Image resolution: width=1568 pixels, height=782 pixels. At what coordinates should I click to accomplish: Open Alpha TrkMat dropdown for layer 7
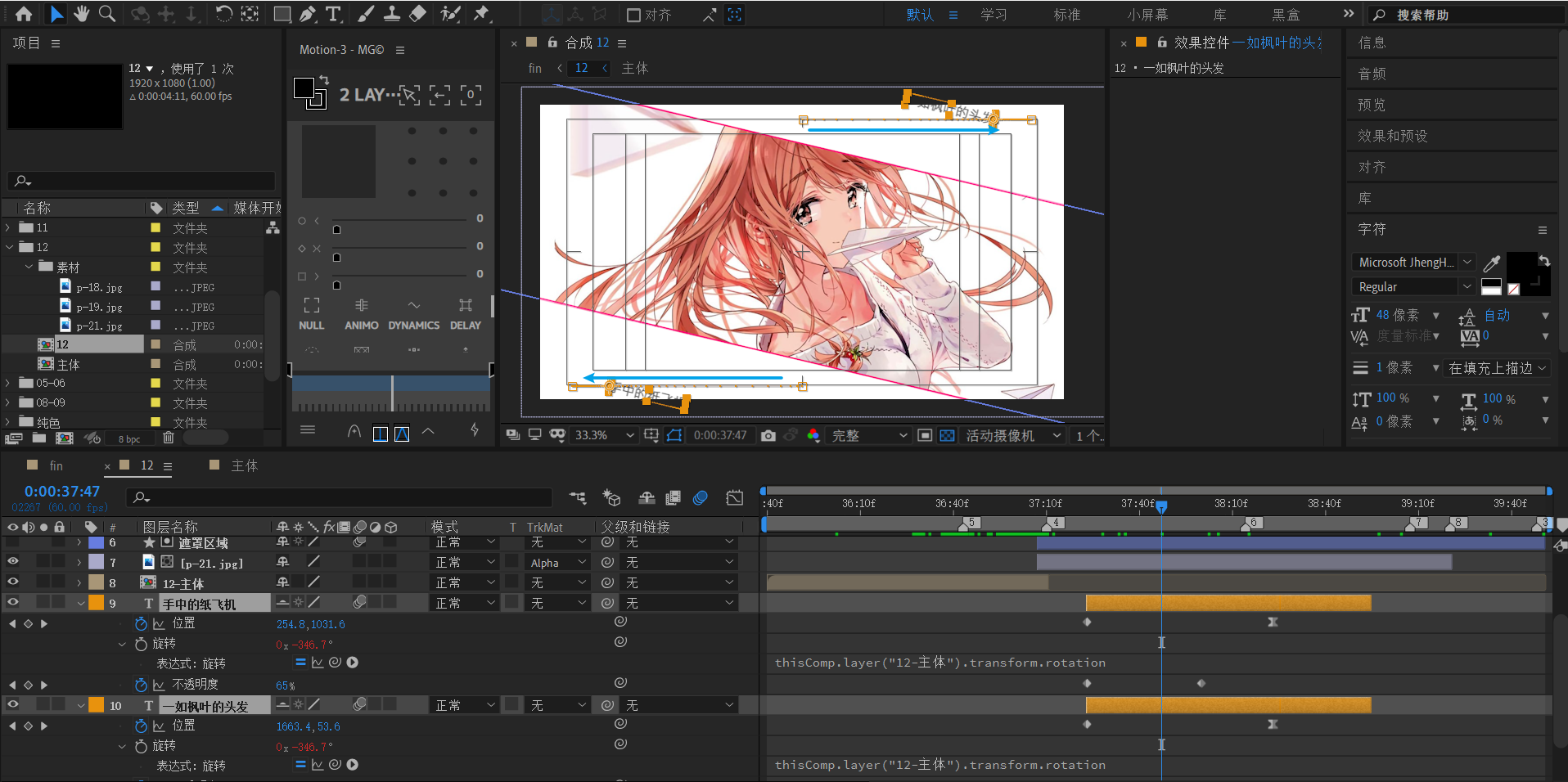(x=557, y=563)
